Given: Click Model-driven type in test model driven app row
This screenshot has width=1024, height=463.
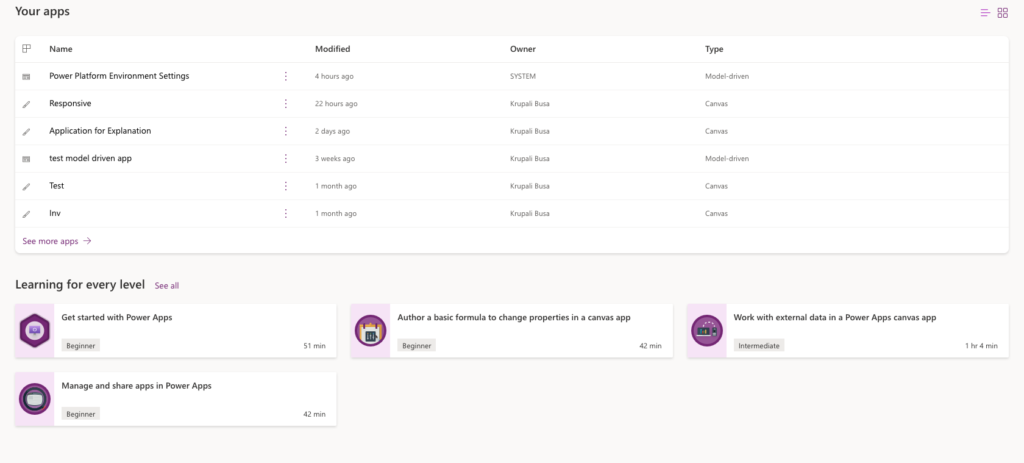Looking at the screenshot, I should 727,159.
